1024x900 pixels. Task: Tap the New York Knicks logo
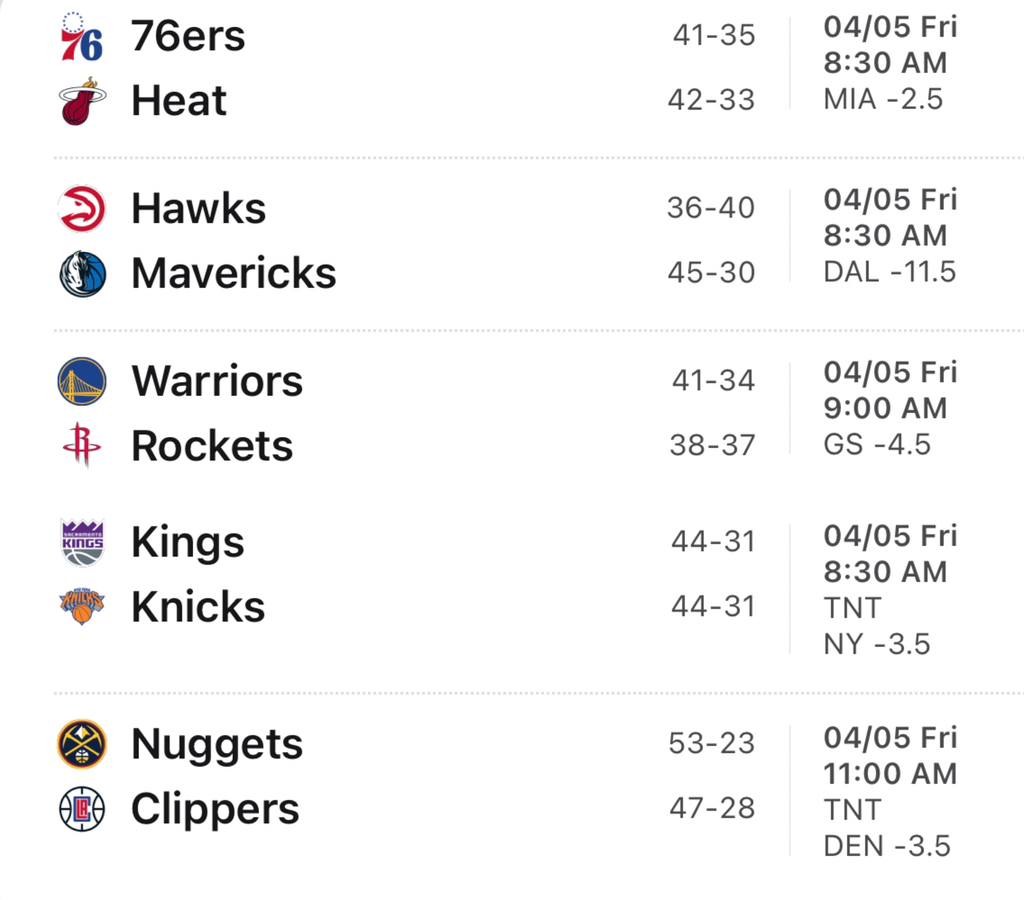(81, 607)
